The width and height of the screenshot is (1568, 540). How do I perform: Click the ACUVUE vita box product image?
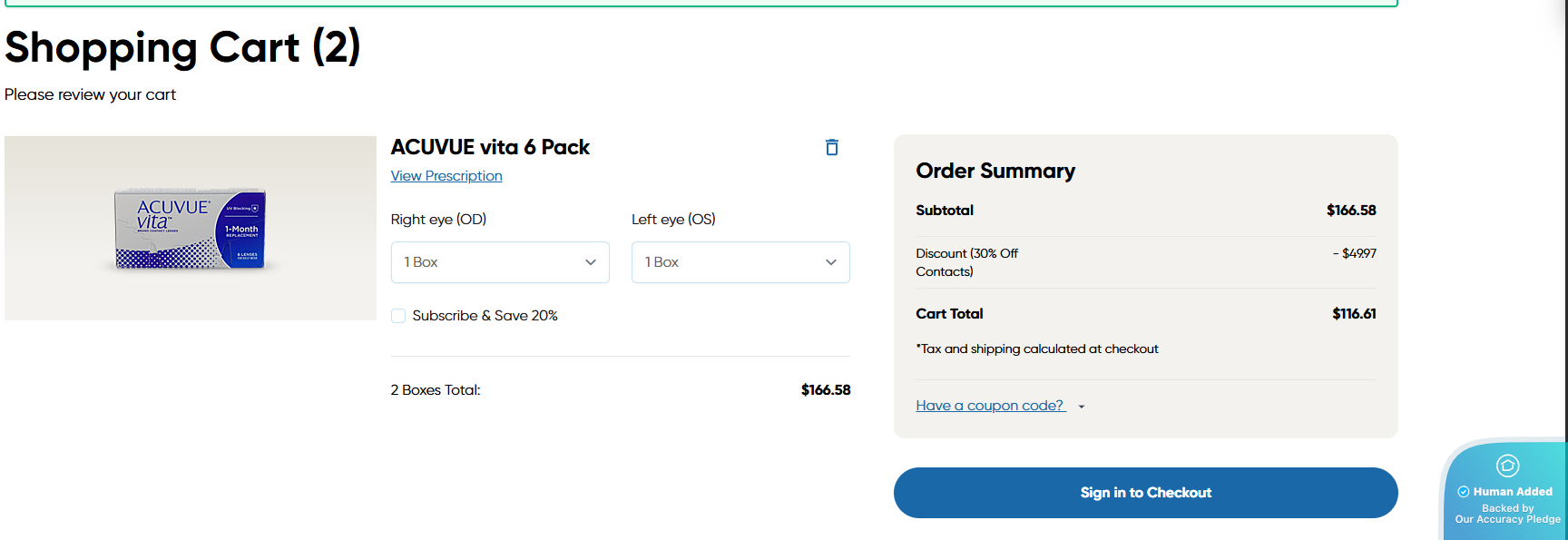point(191,229)
